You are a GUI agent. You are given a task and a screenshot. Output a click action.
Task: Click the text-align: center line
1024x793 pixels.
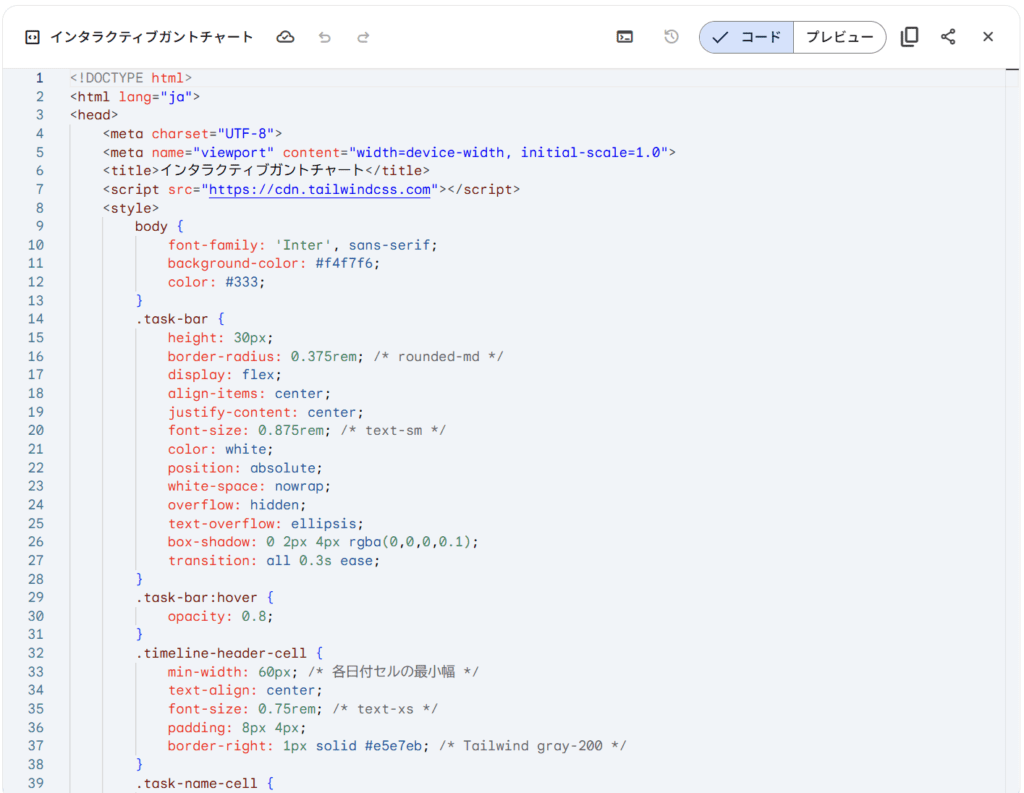(x=245, y=690)
